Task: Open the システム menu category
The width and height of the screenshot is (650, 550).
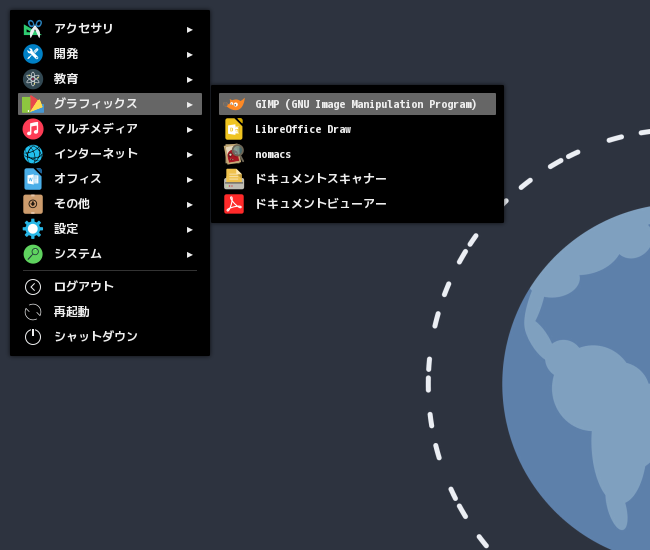Action: coord(110,254)
